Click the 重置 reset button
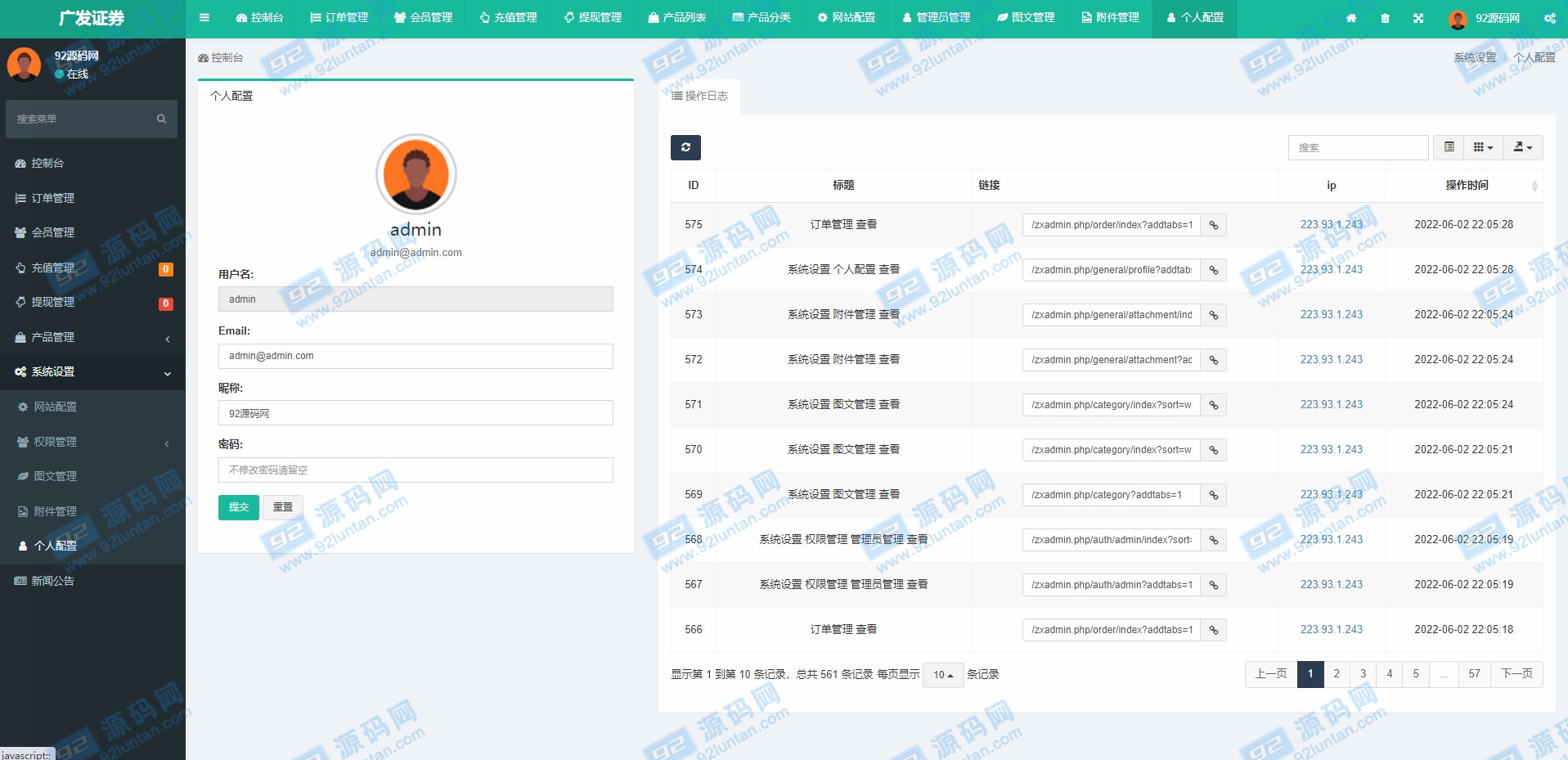This screenshot has height=760, width=1568. (x=283, y=507)
